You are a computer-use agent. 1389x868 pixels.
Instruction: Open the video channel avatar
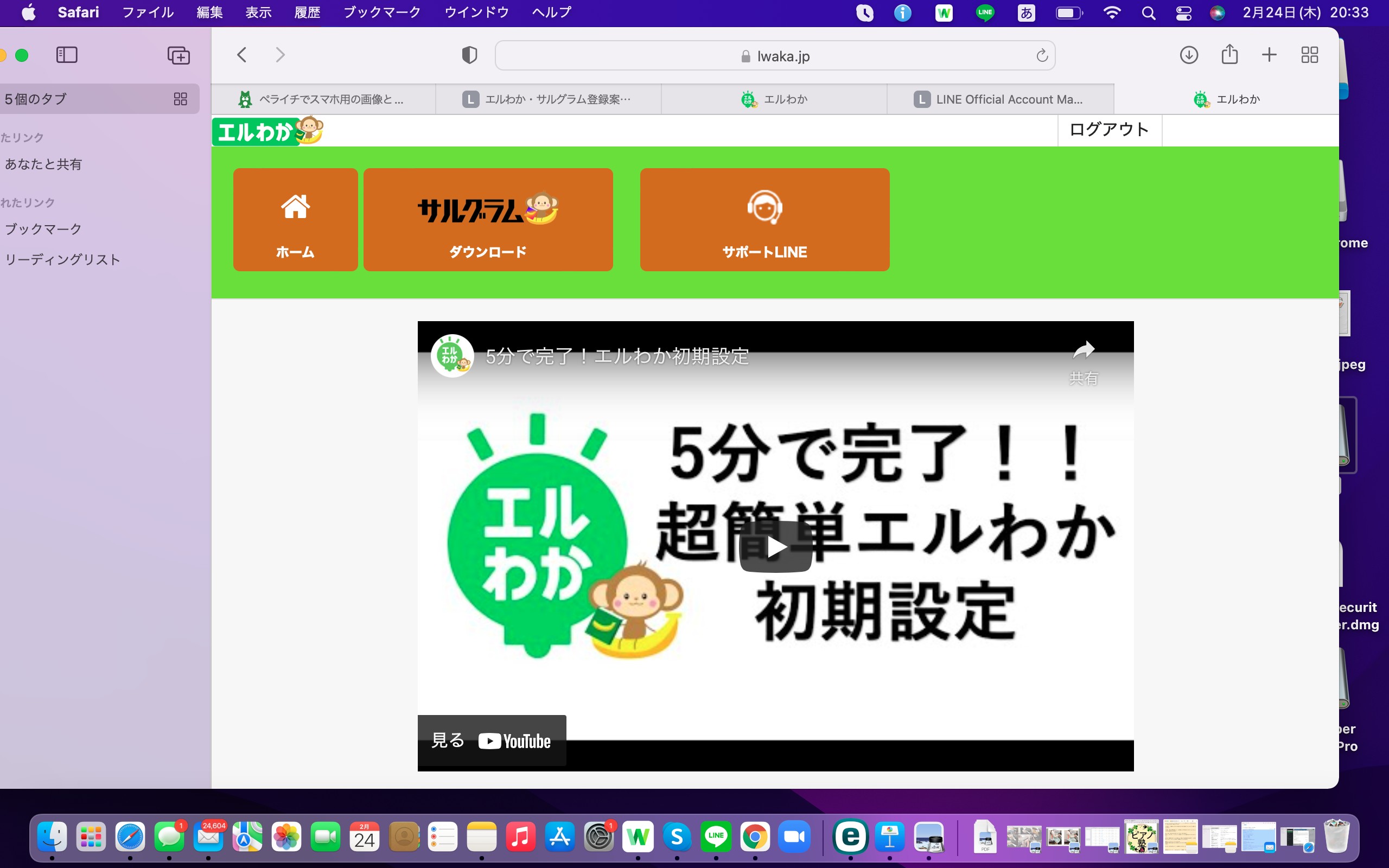pyautogui.click(x=453, y=356)
